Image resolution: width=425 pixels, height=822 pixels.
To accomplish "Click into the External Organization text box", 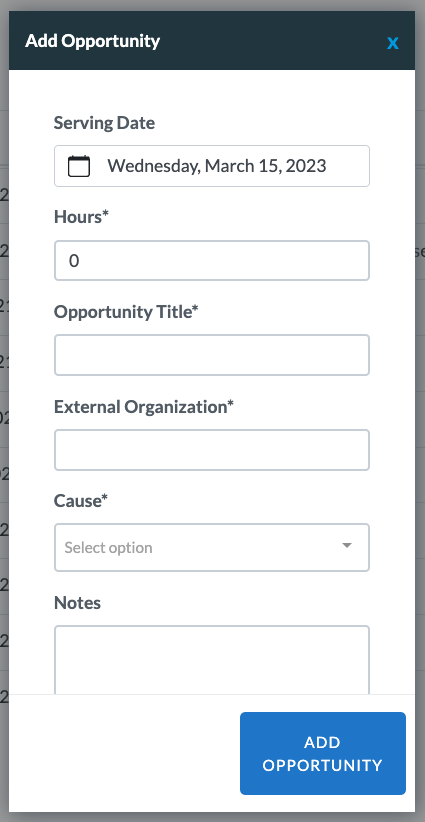I will click(x=212, y=450).
